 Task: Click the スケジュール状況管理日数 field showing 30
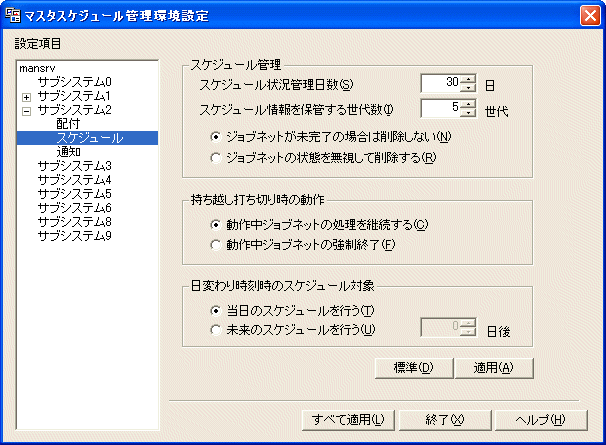coord(441,83)
